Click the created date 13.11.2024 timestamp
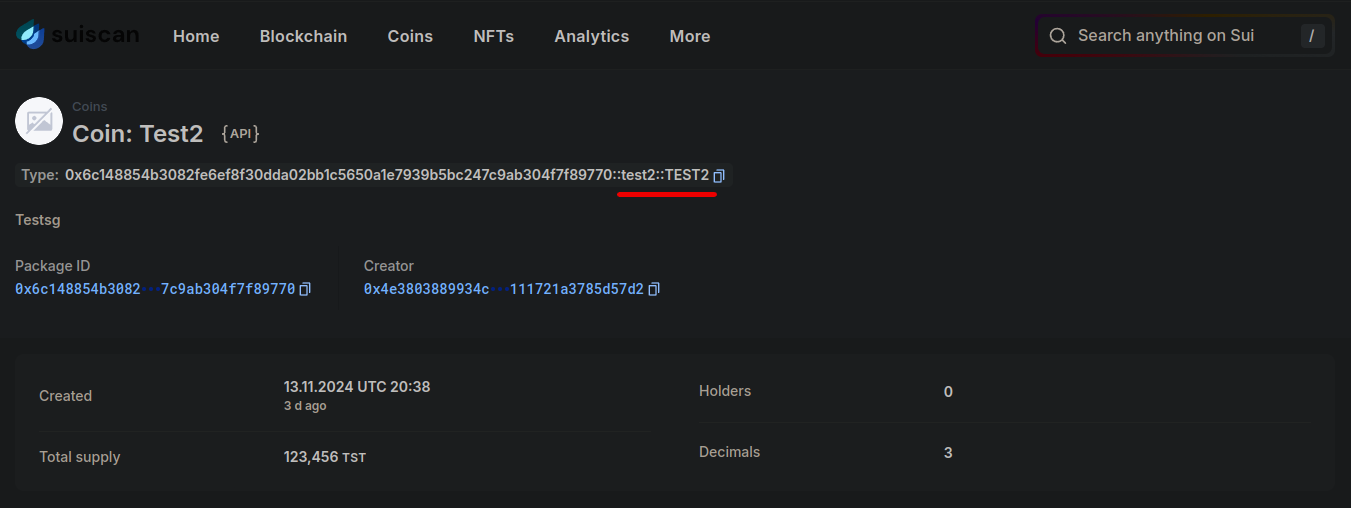The height and width of the screenshot is (508, 1351). 356,386
